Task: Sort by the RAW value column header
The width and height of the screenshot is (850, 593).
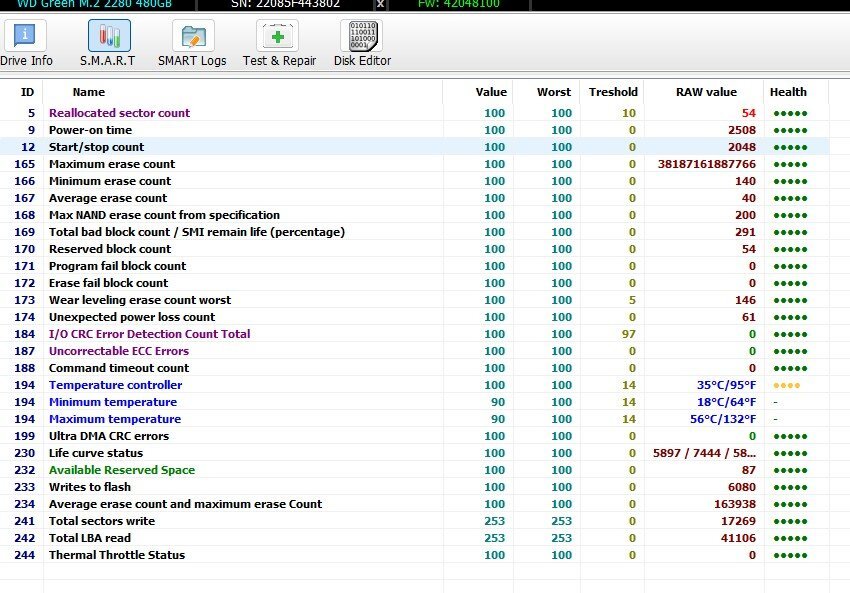Action: pos(706,92)
